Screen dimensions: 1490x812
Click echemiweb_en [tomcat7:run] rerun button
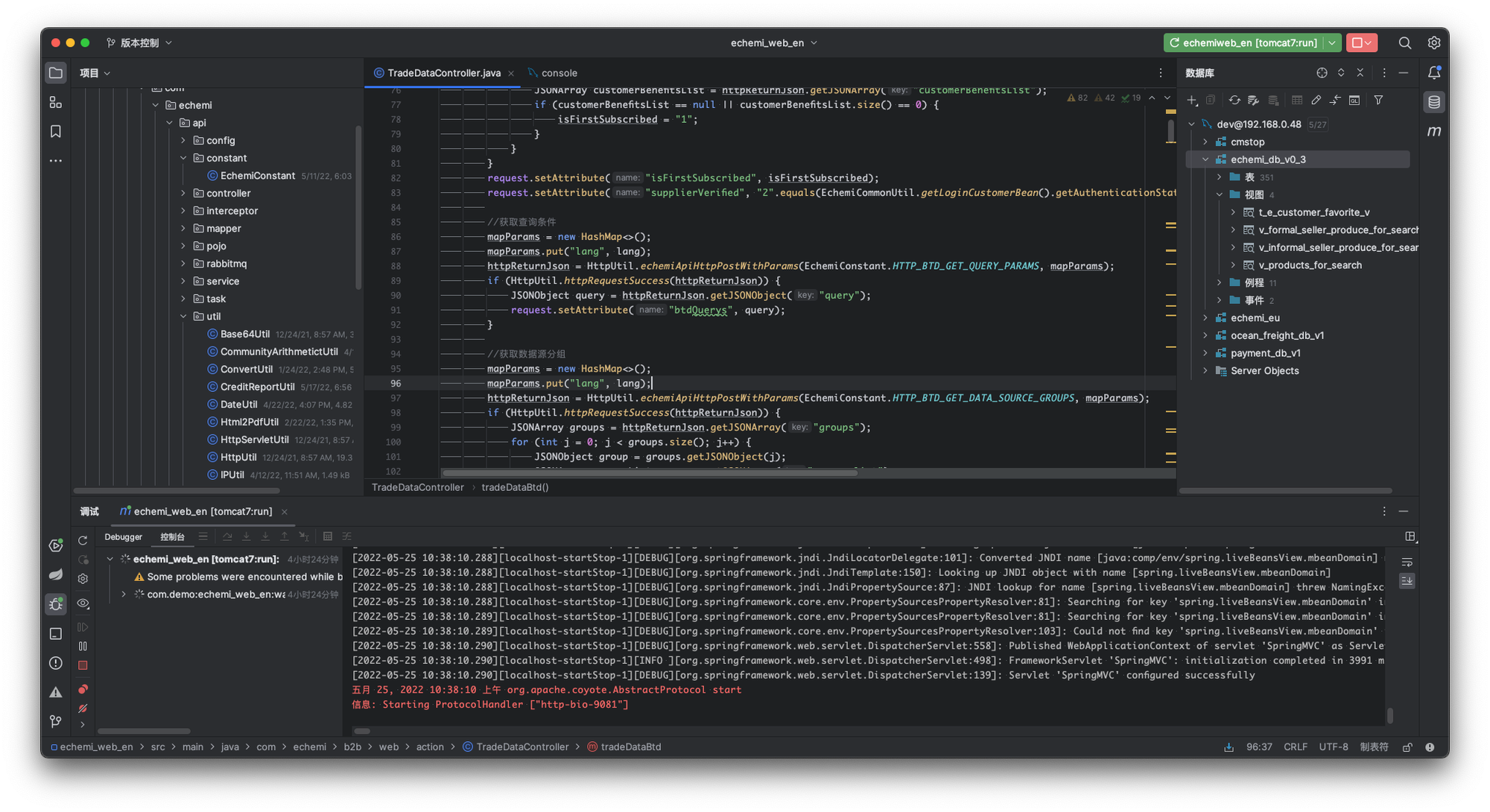coord(1243,43)
